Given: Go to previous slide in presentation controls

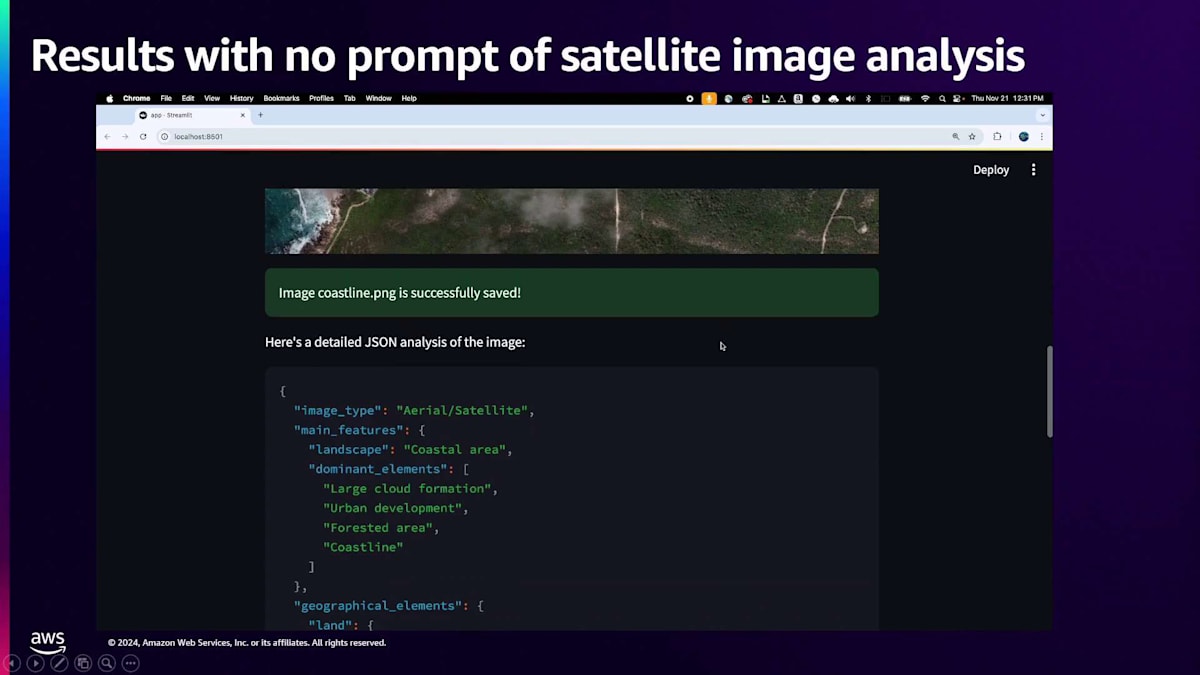Looking at the screenshot, I should tap(12, 663).
